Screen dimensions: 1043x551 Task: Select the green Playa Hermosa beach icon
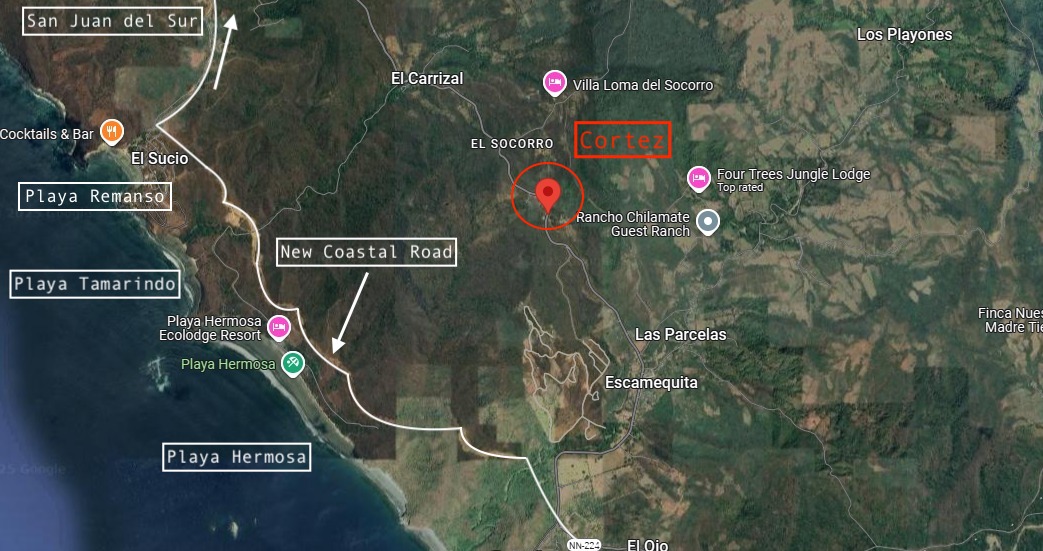click(x=293, y=363)
